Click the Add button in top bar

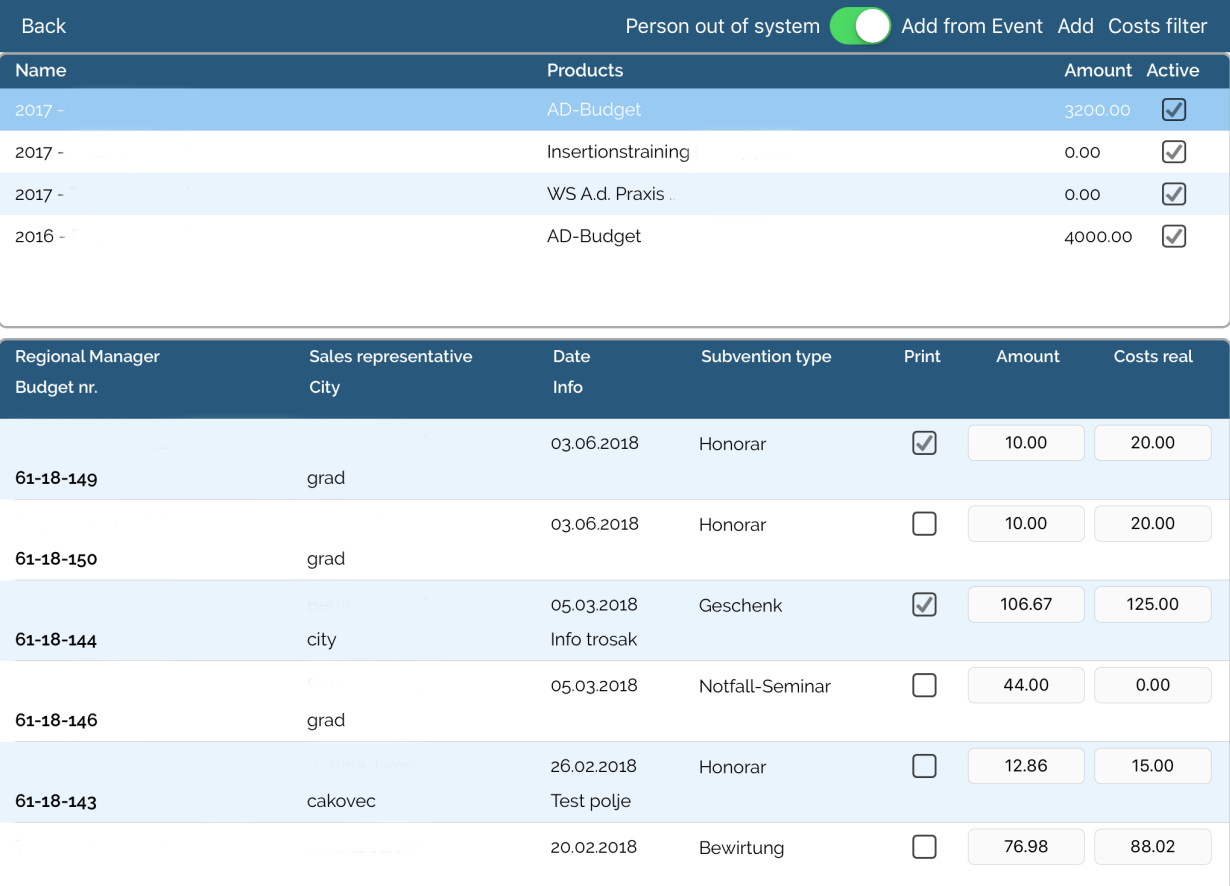point(1075,26)
